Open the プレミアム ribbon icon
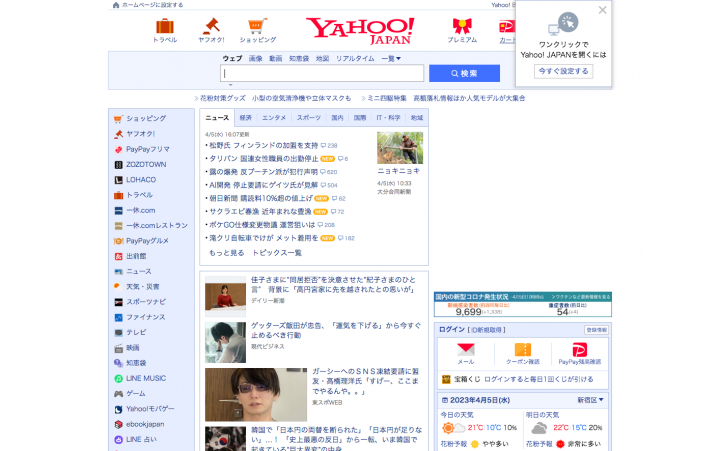 [x=462, y=25]
